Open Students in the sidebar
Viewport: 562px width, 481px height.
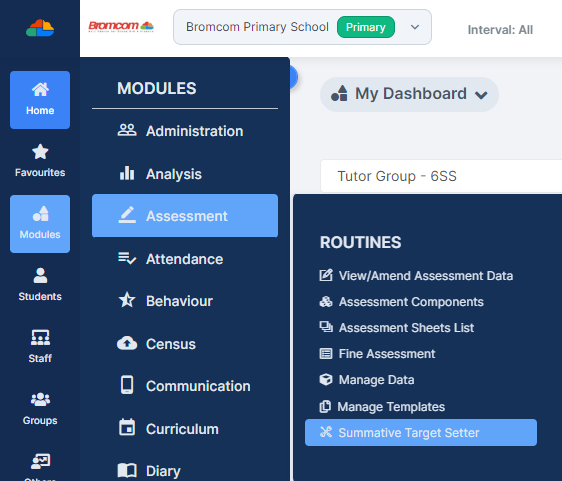(40, 285)
